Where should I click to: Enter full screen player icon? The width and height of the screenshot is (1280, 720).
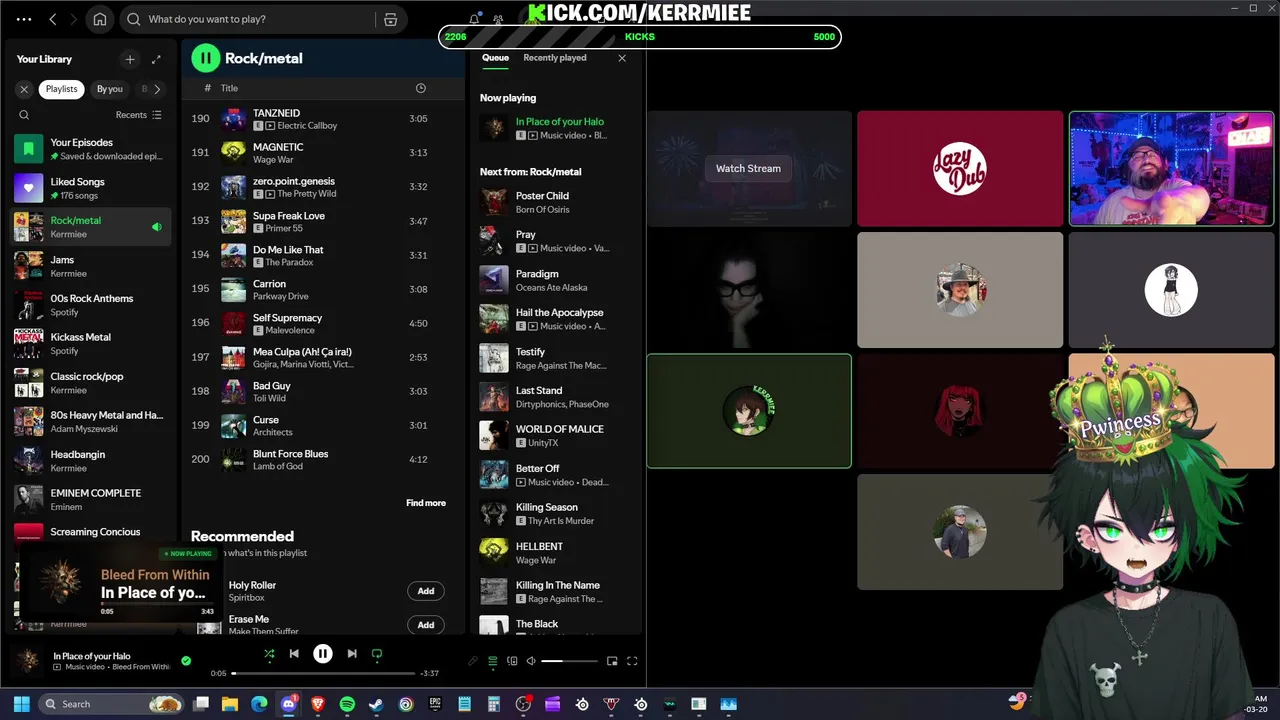coord(632,661)
